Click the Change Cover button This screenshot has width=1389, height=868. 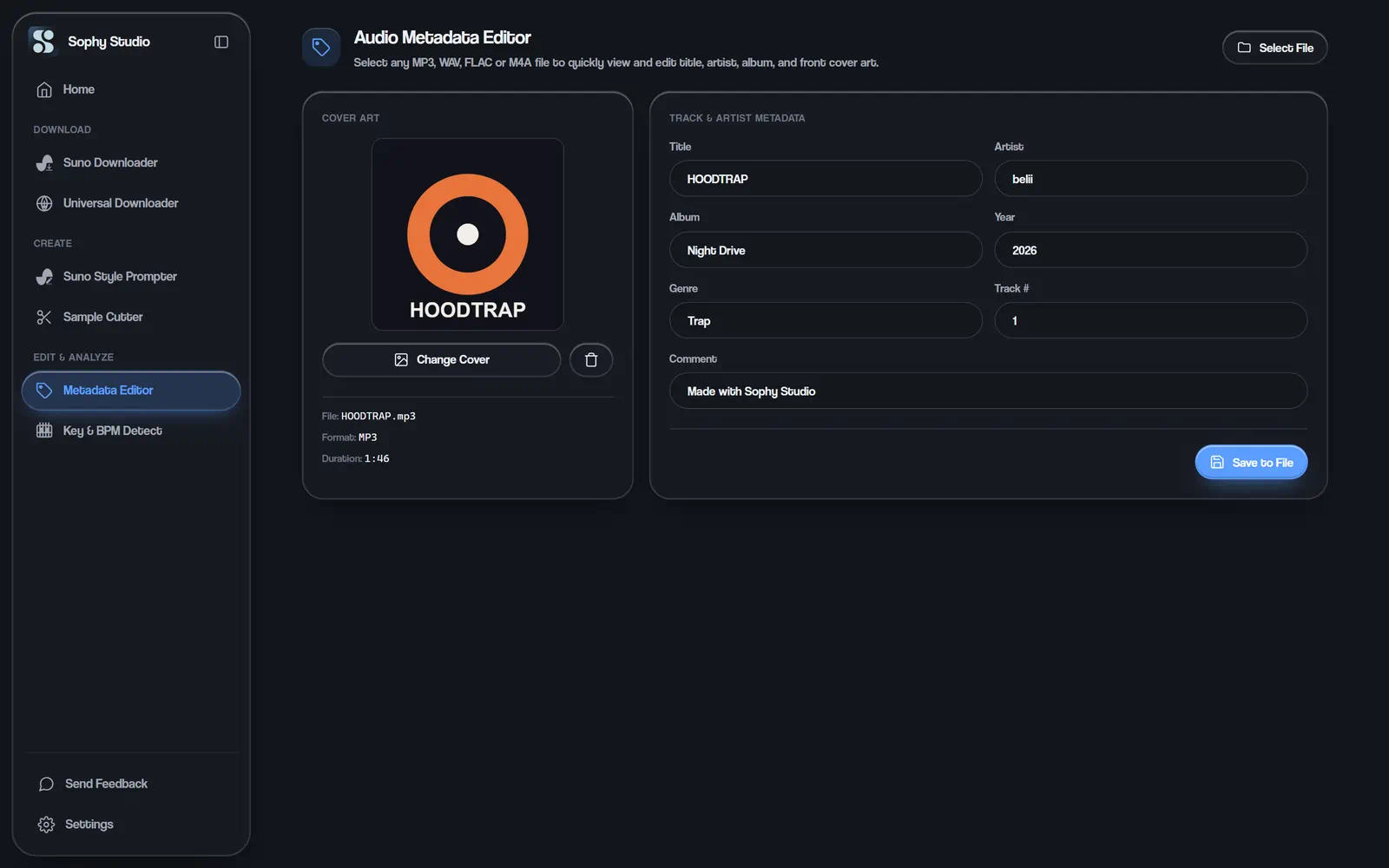(x=441, y=359)
